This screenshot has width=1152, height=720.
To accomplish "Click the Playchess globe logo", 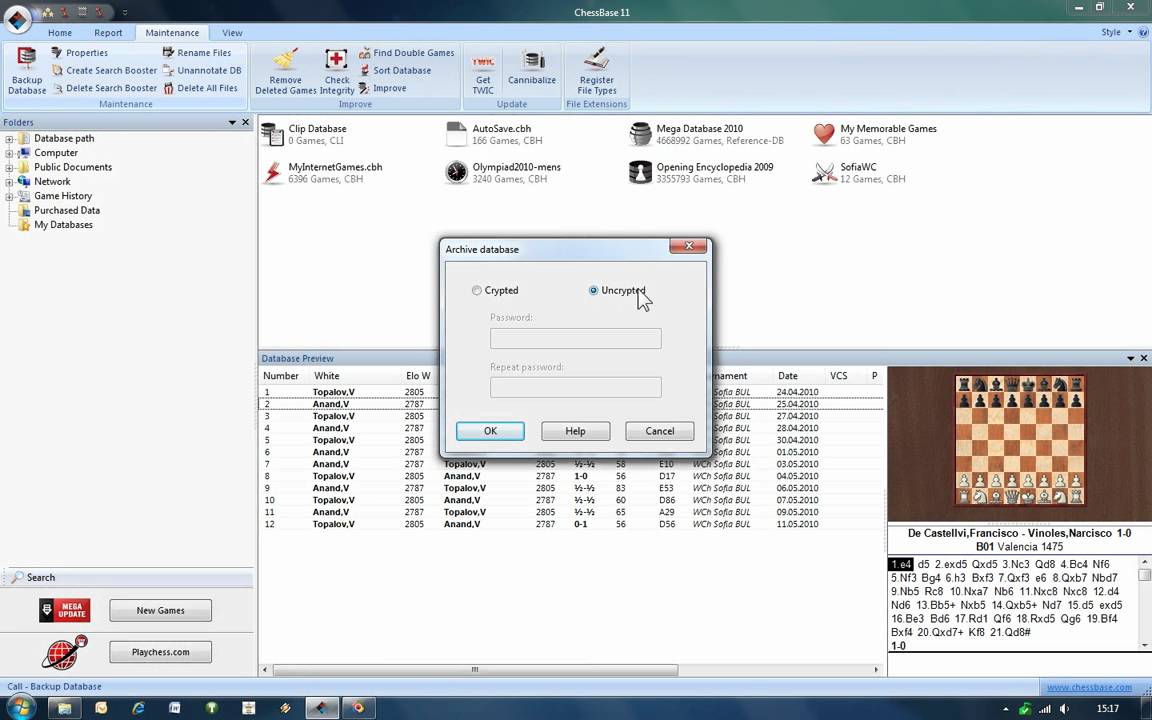I will [65, 652].
